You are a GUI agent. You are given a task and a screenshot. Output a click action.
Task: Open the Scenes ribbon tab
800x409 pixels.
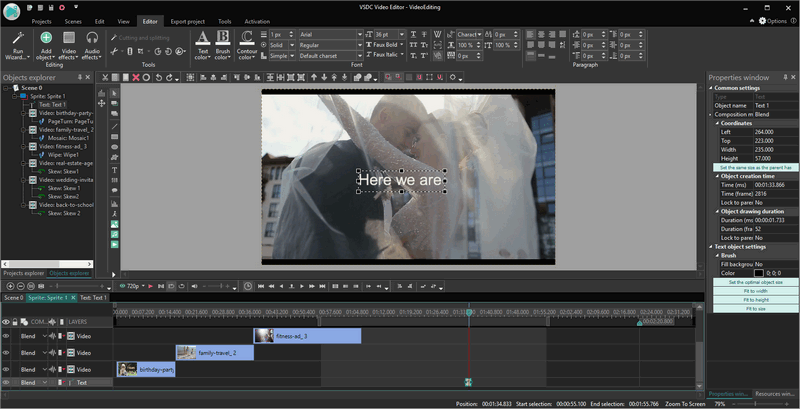[x=73, y=21]
